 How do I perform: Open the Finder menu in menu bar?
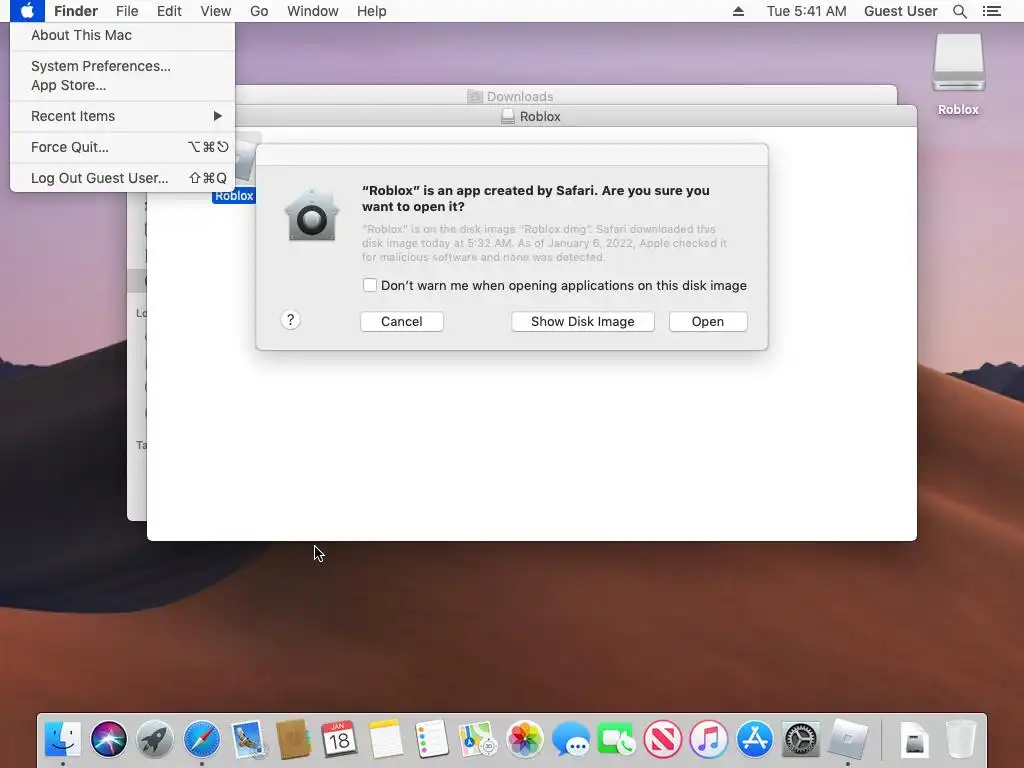tap(76, 11)
